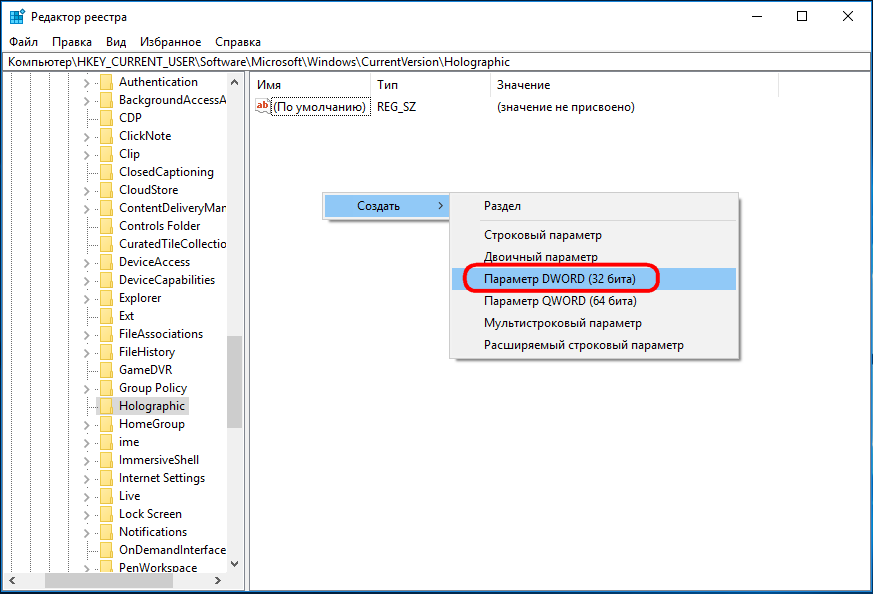Click the ClickNote folder icon
The height and width of the screenshot is (594, 873).
pyautogui.click(x=106, y=136)
